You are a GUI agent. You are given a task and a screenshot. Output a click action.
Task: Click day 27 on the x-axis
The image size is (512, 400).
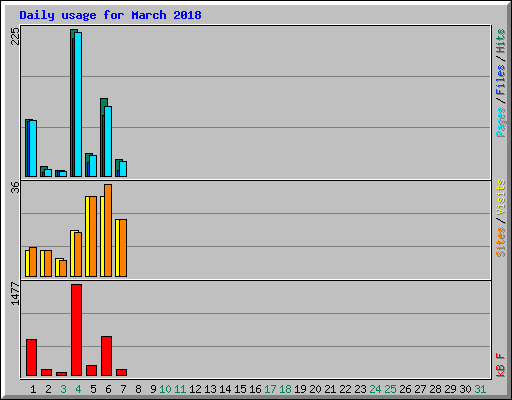[x=420, y=389]
